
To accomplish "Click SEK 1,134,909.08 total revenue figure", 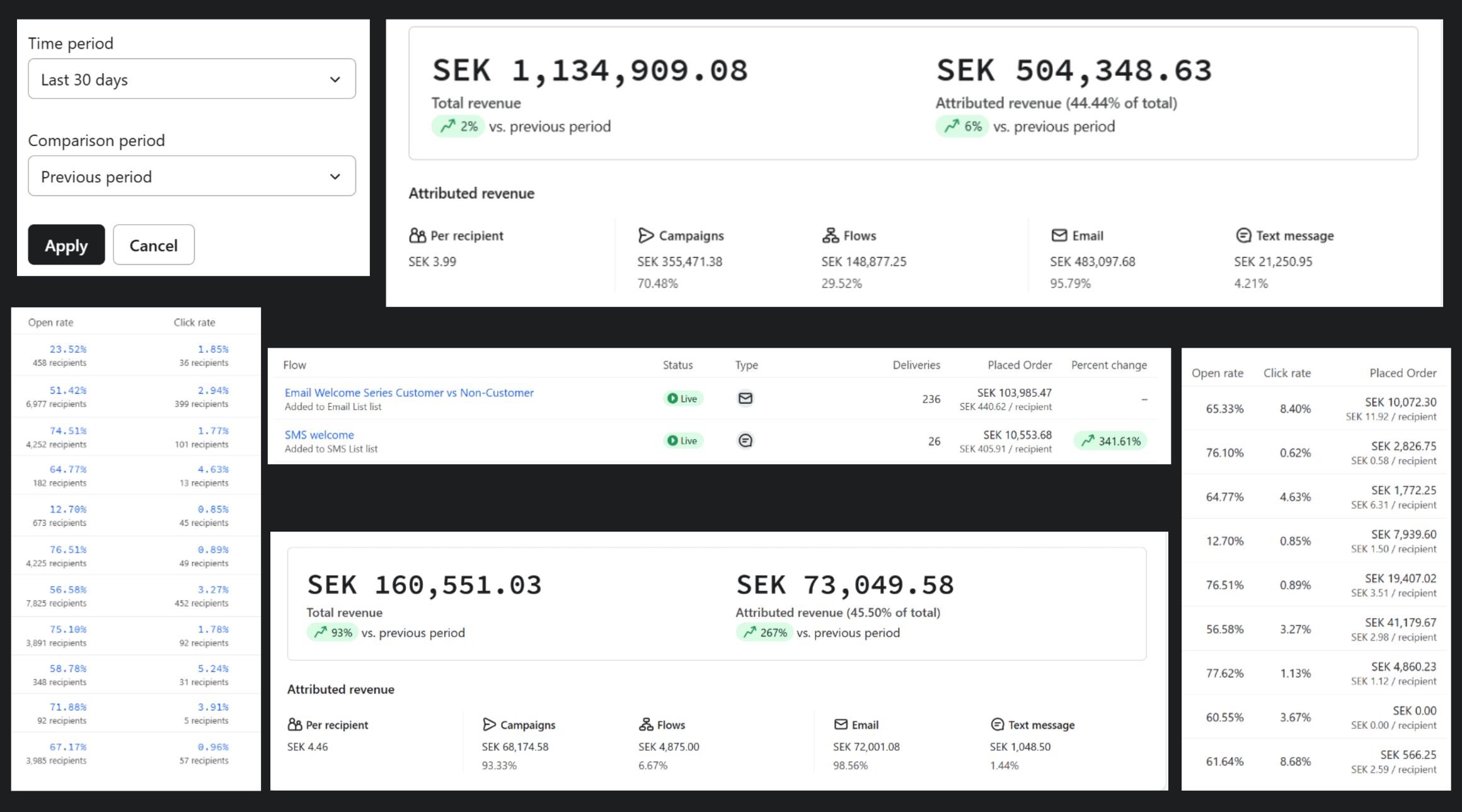I will pos(590,70).
